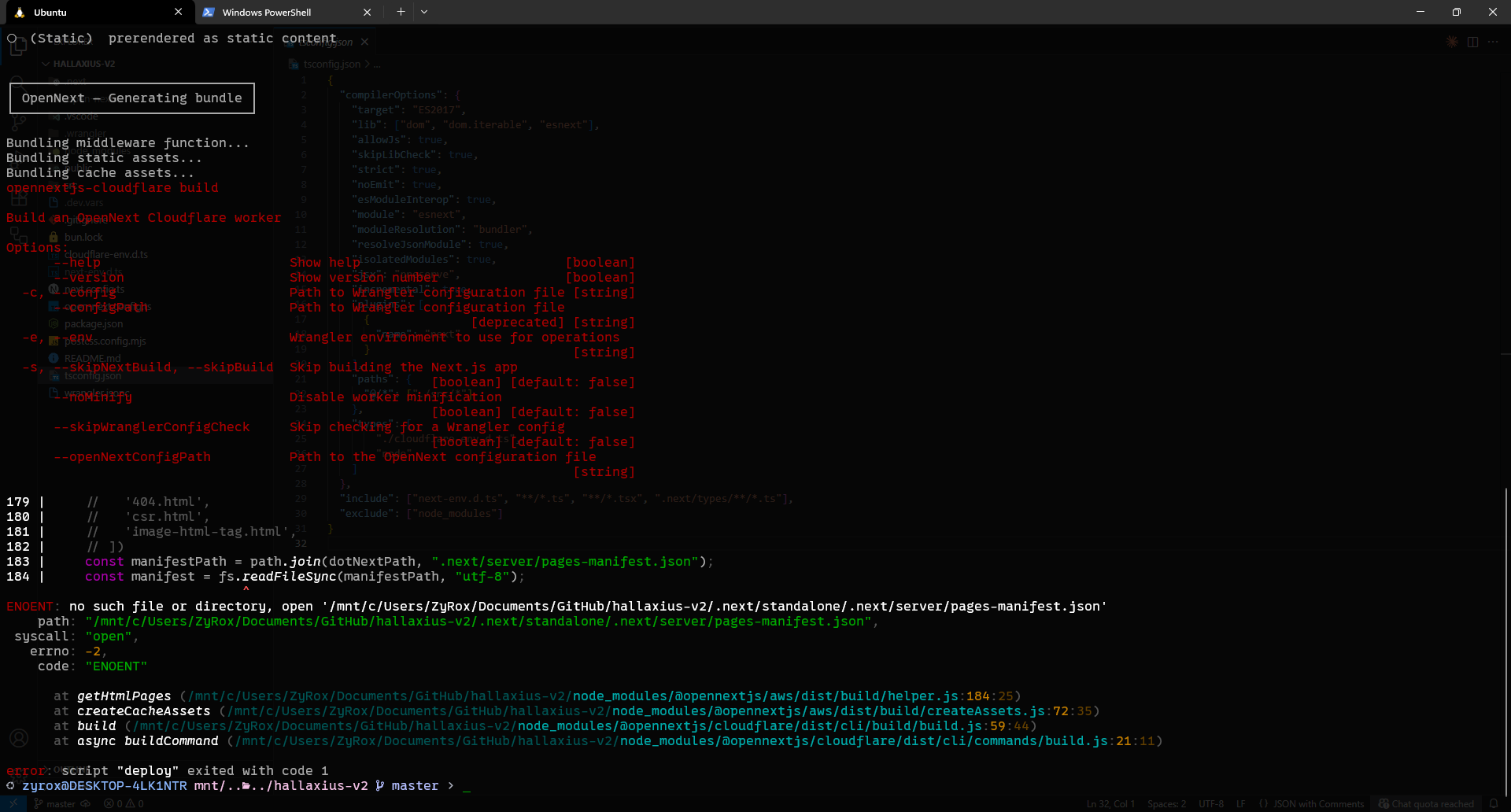Open VS Code notifications bell

[x=1494, y=803]
